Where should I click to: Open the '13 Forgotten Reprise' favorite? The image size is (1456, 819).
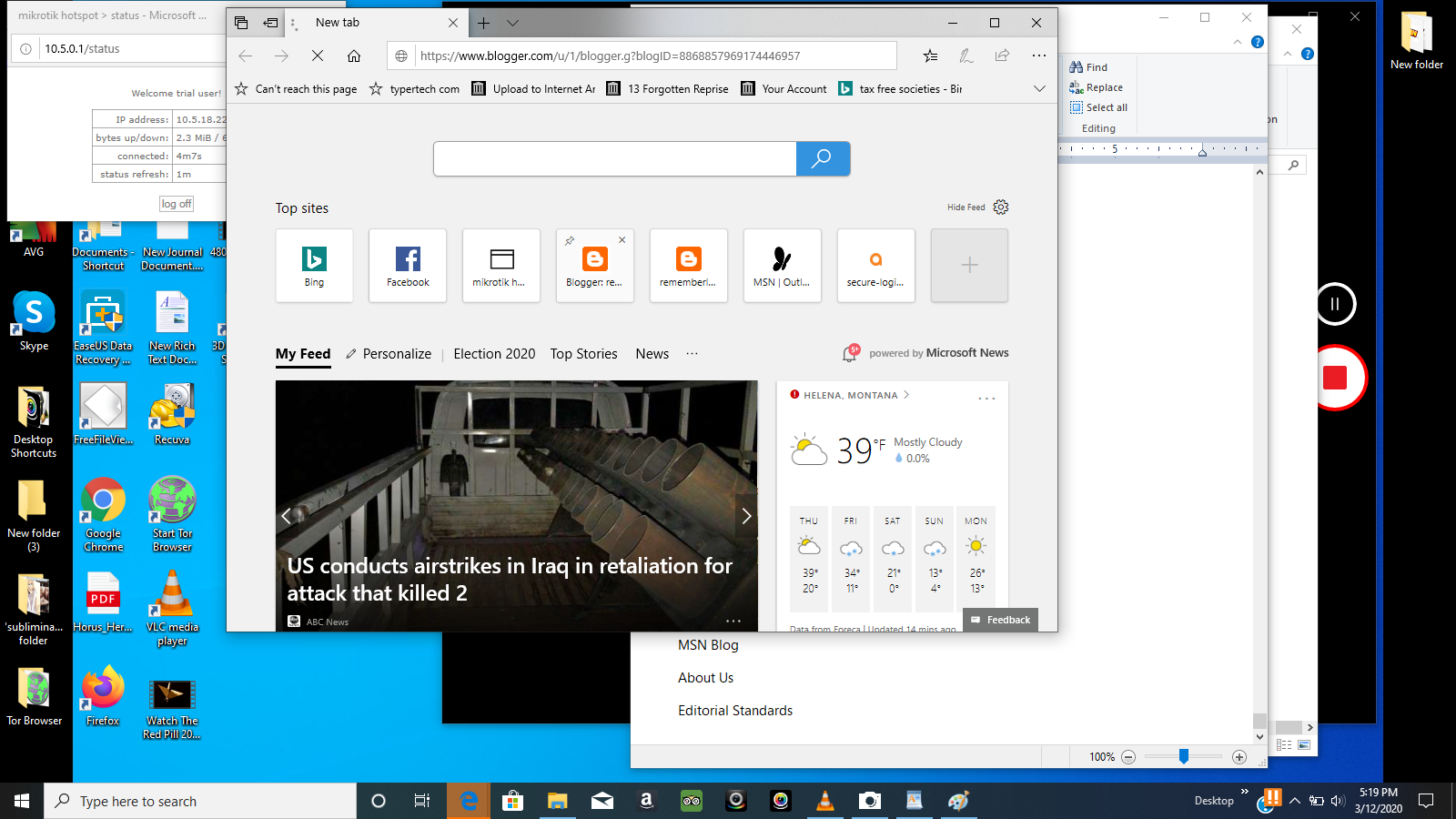click(667, 89)
